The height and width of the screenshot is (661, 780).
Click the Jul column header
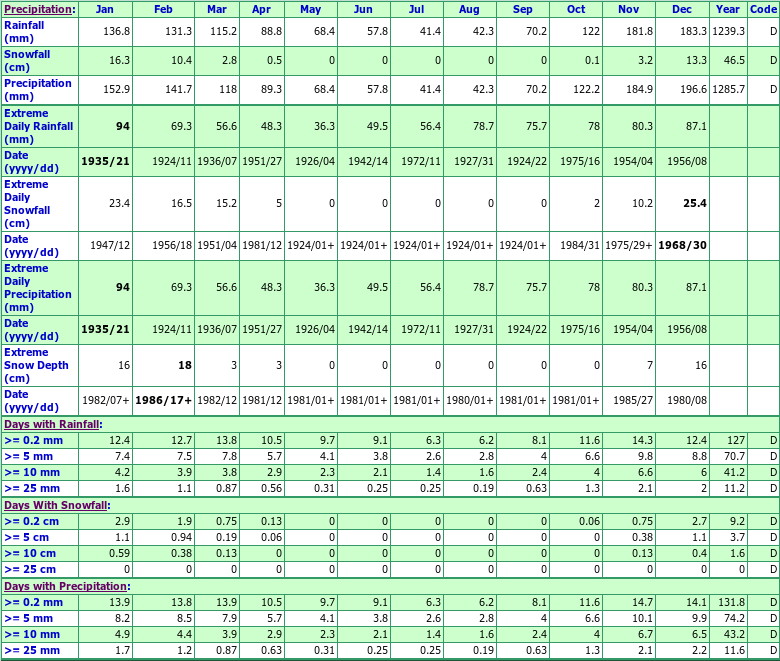[416, 9]
